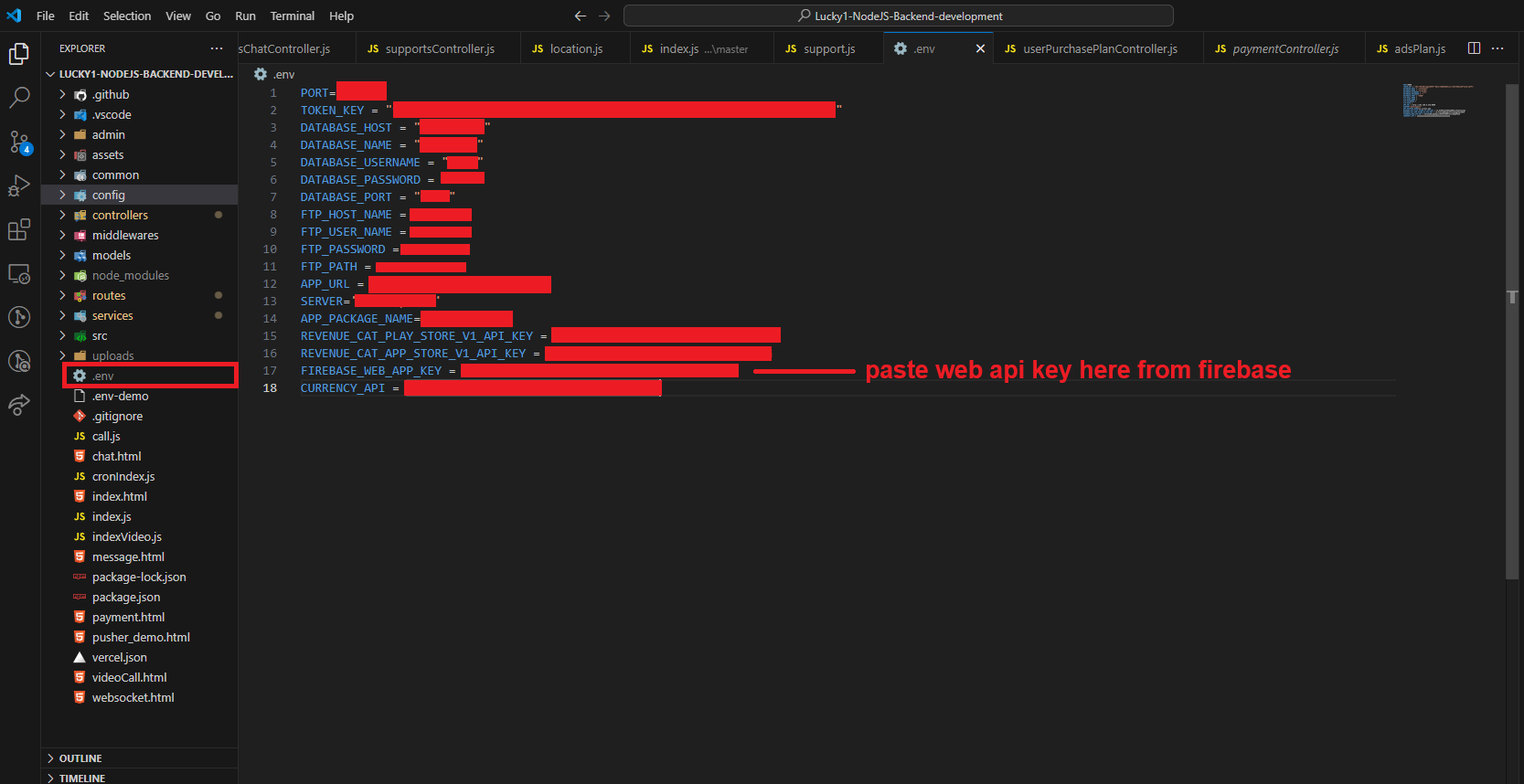The width and height of the screenshot is (1524, 784).
Task: Close the .env editor tab
Action: [980, 48]
